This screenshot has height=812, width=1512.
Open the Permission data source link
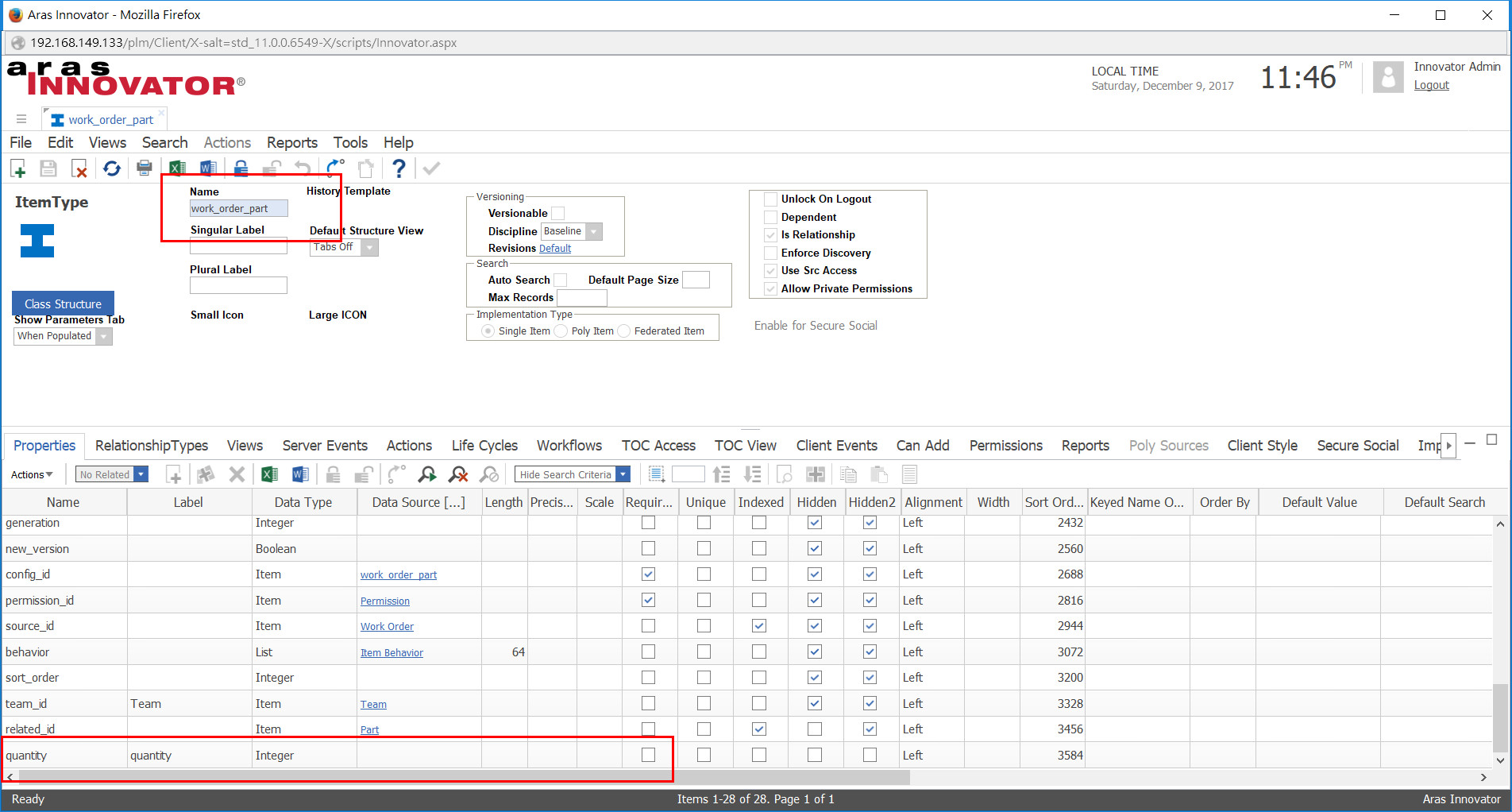[385, 601]
